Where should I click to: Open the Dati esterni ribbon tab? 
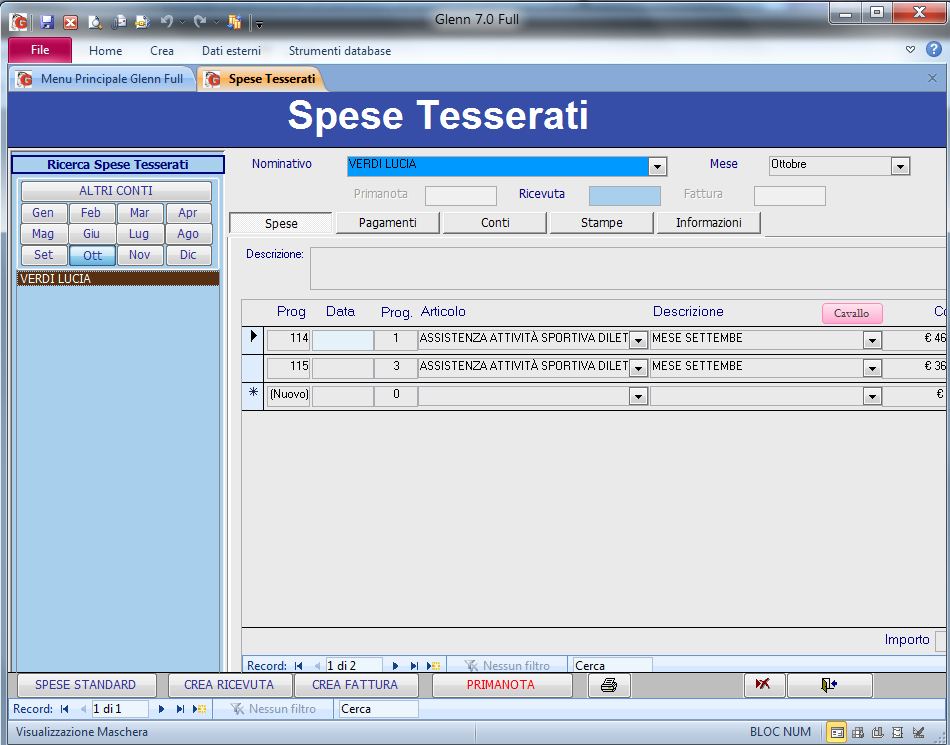pyautogui.click(x=231, y=51)
